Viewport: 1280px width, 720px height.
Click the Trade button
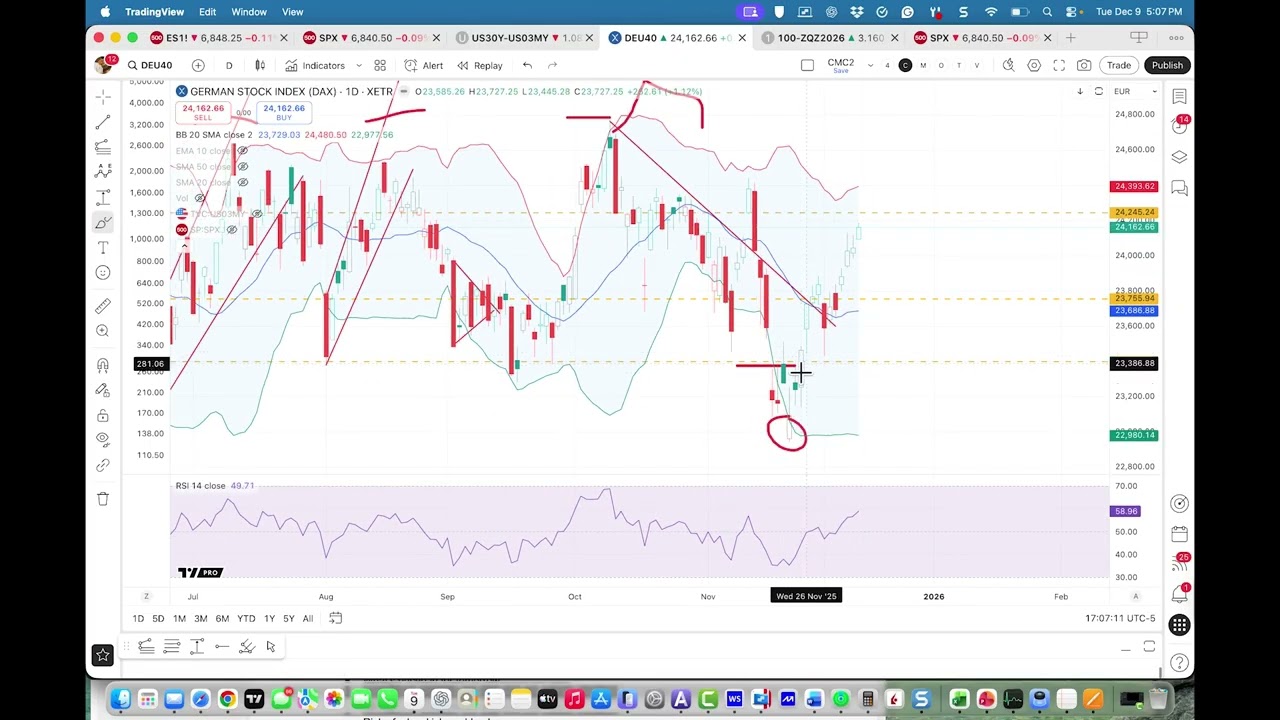coord(1119,65)
